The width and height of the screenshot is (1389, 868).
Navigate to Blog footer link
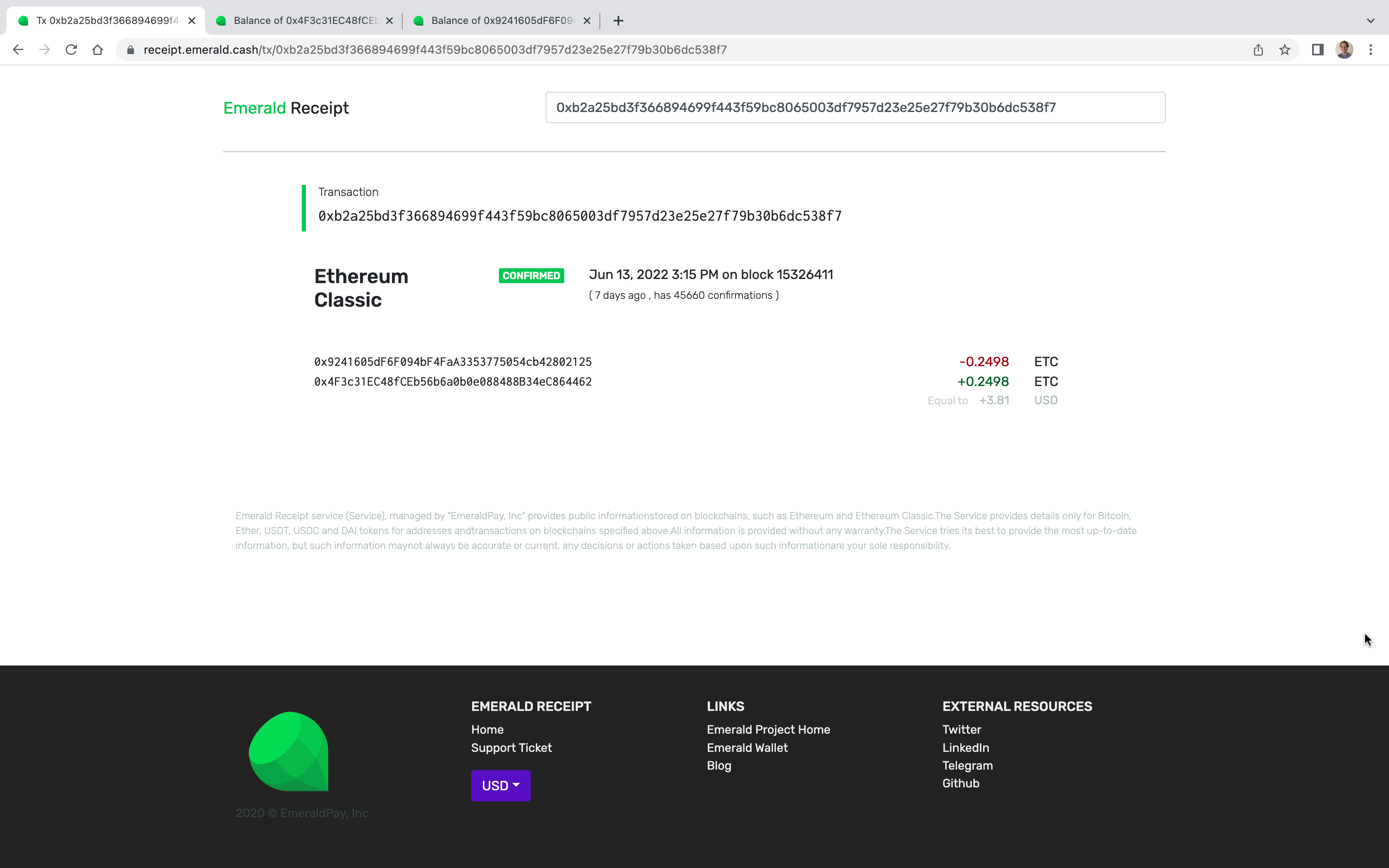tap(719, 765)
